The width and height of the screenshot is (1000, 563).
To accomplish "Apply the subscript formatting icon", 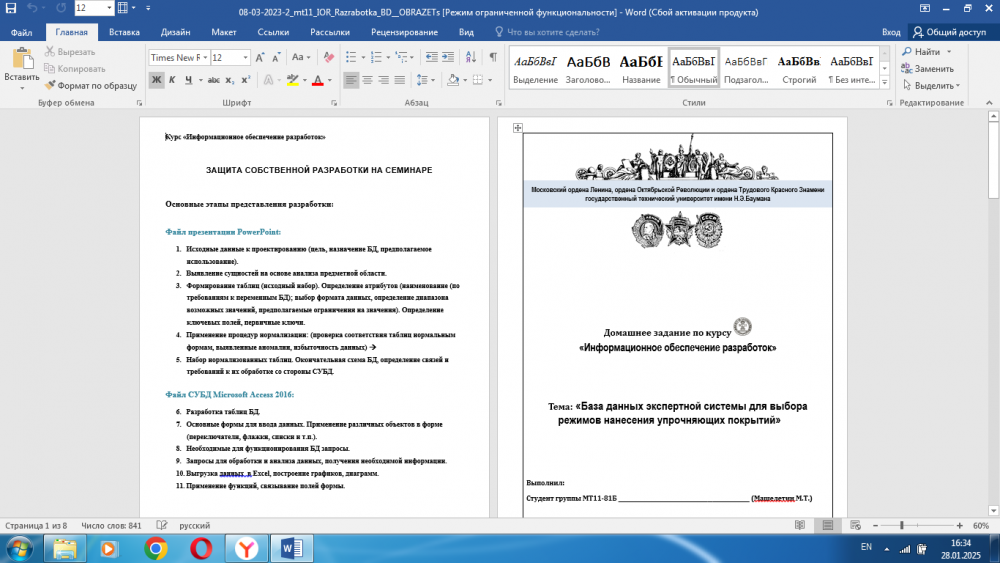I will tap(230, 80).
